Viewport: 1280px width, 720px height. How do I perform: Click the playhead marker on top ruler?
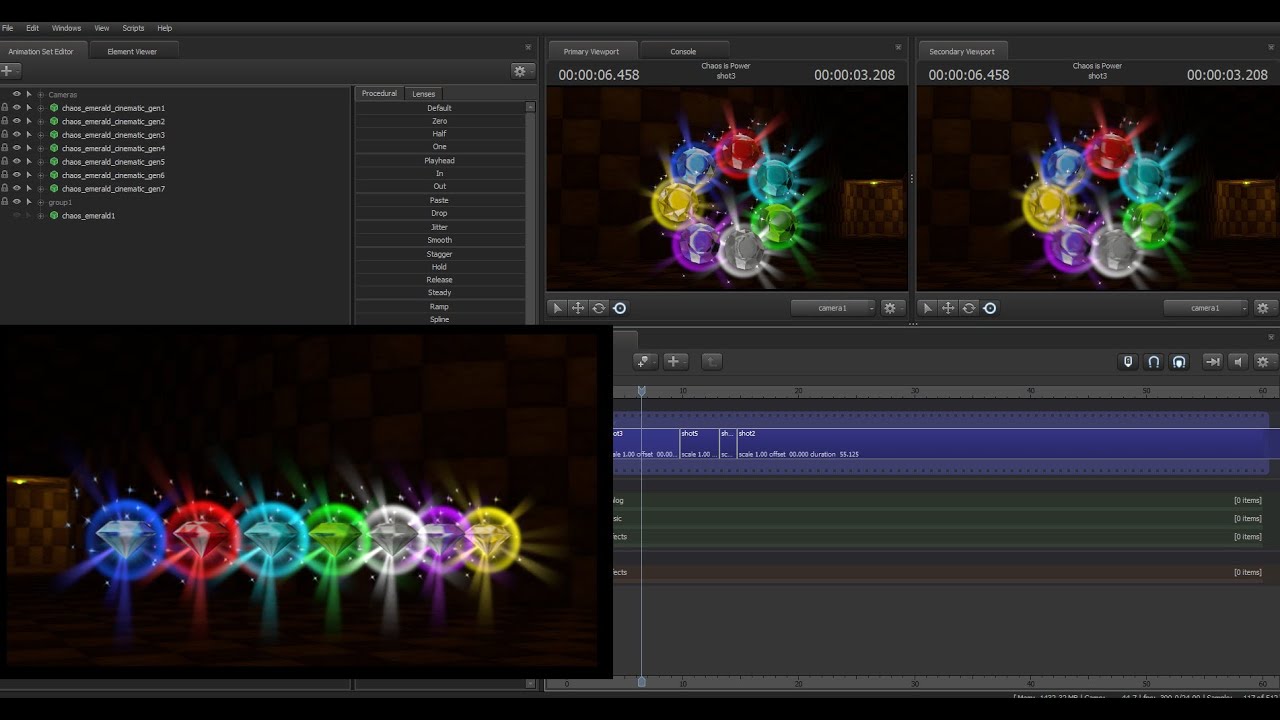point(642,391)
